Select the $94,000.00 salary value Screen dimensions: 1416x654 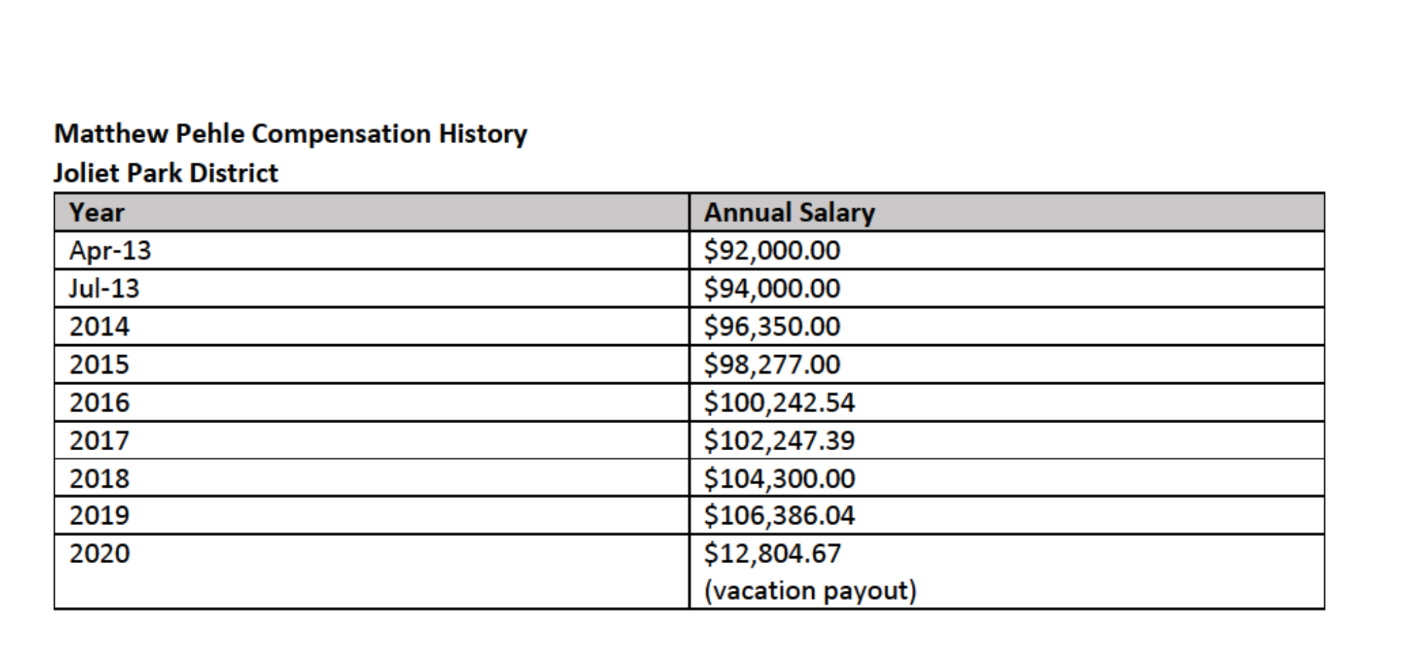pos(772,289)
